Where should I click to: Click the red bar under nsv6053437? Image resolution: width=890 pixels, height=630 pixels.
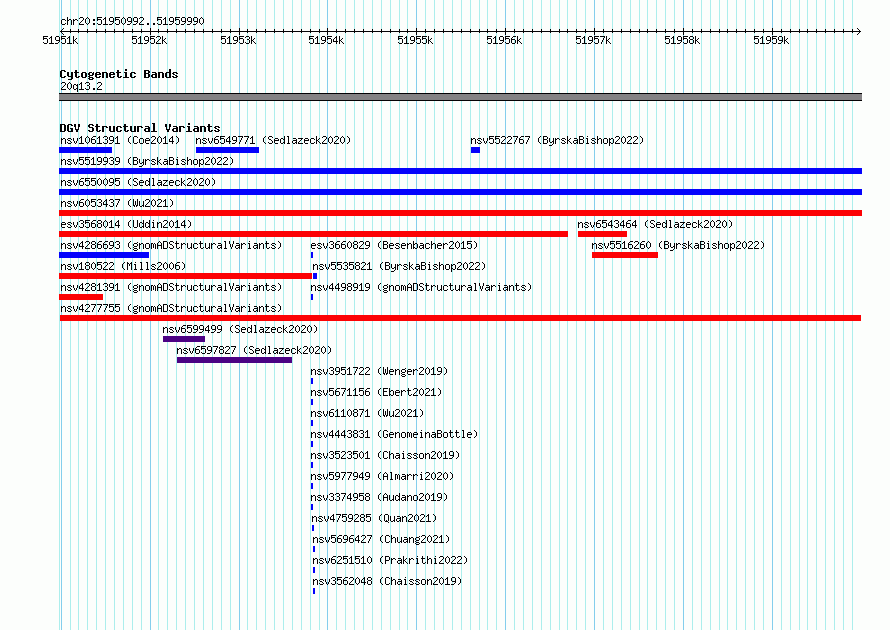point(460,213)
